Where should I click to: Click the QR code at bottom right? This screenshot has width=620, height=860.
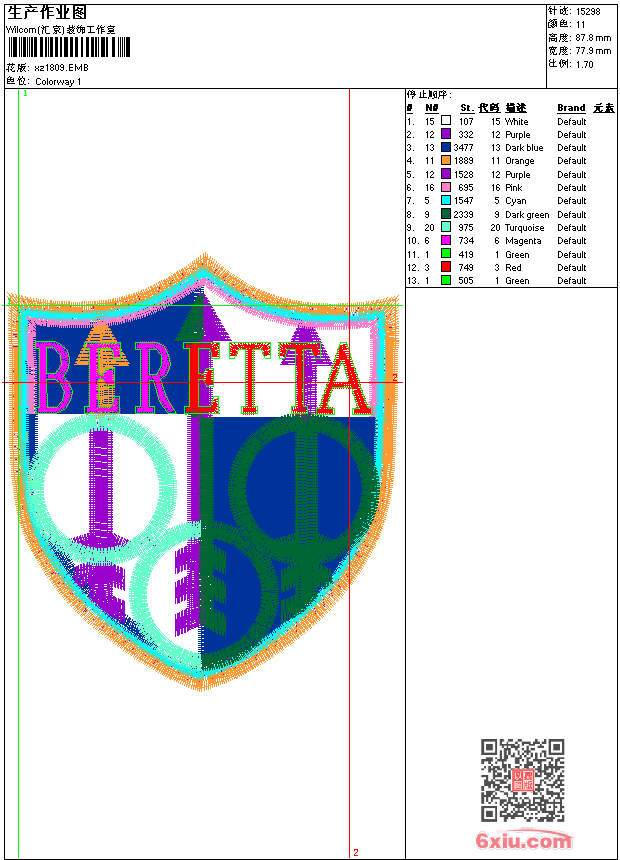[523, 780]
